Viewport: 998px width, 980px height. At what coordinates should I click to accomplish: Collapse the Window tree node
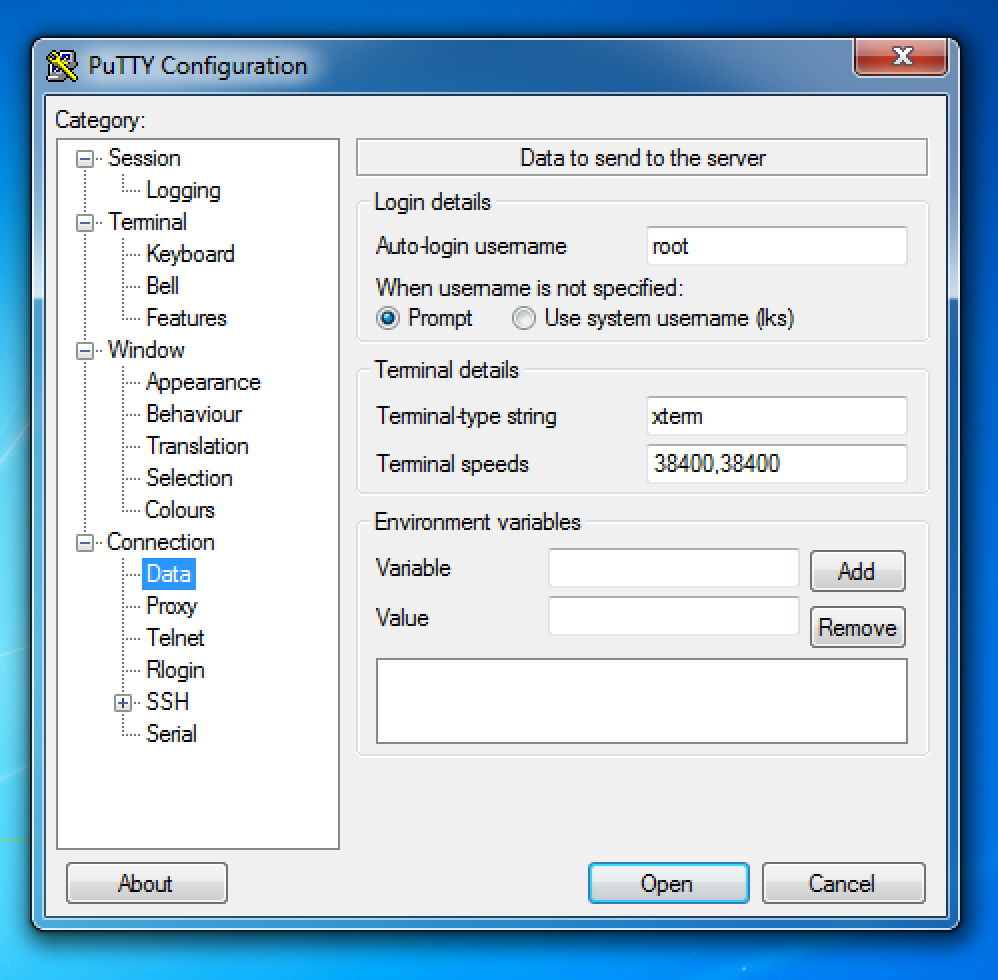coord(84,351)
